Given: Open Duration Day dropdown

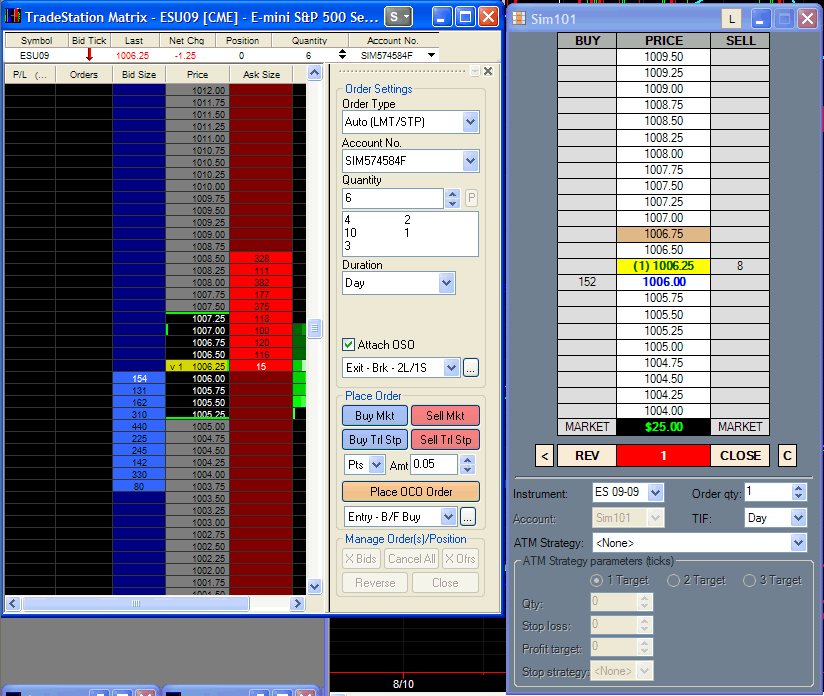Looking at the screenshot, I should click(446, 283).
